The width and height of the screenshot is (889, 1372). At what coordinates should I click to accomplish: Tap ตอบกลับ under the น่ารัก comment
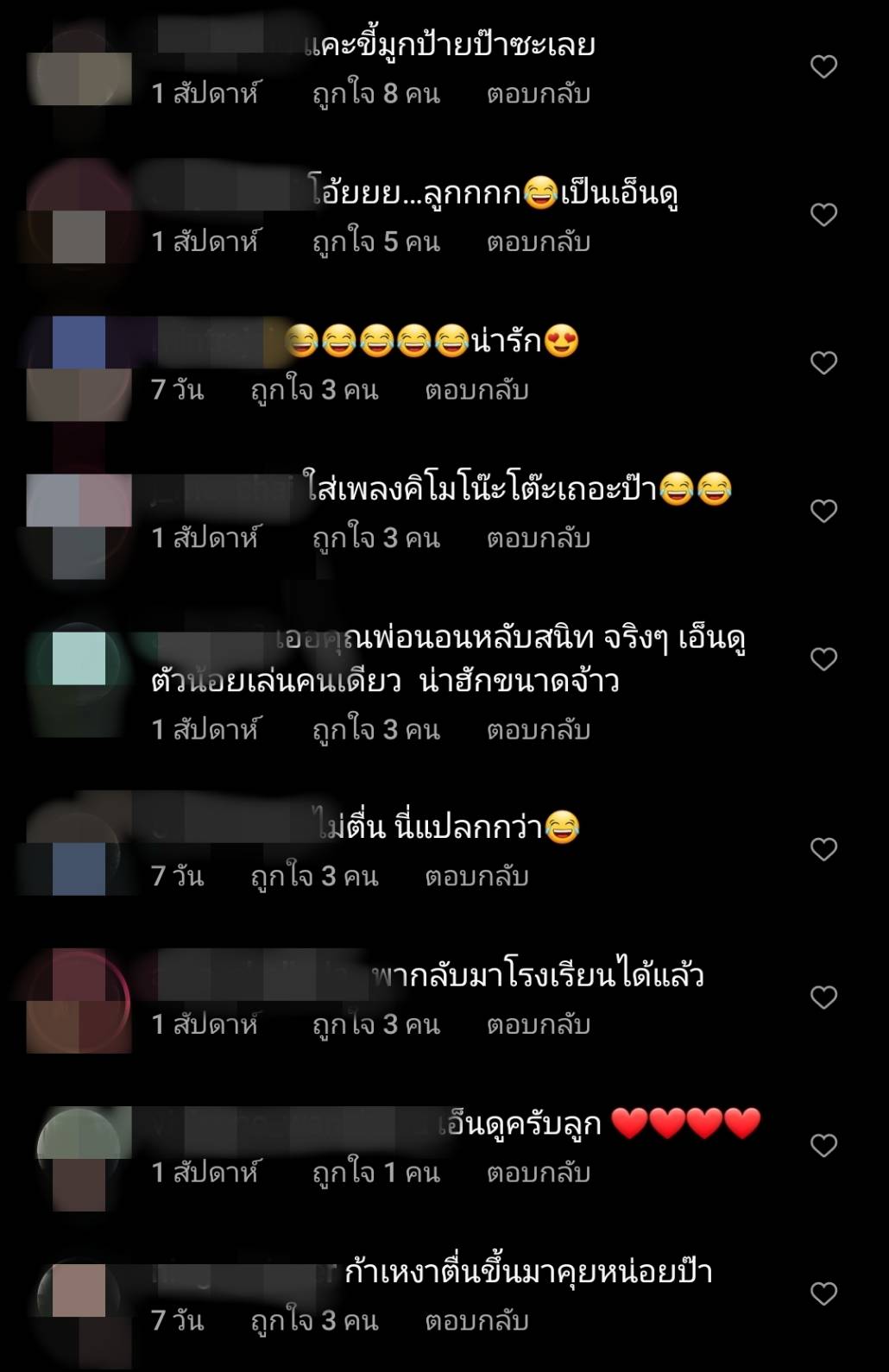pyautogui.click(x=476, y=390)
